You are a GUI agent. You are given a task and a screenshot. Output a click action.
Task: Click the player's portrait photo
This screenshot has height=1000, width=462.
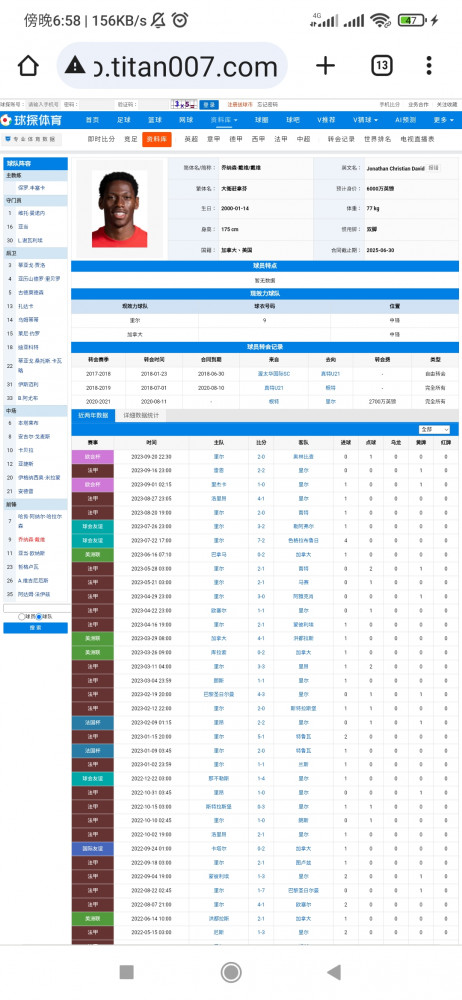(x=119, y=209)
